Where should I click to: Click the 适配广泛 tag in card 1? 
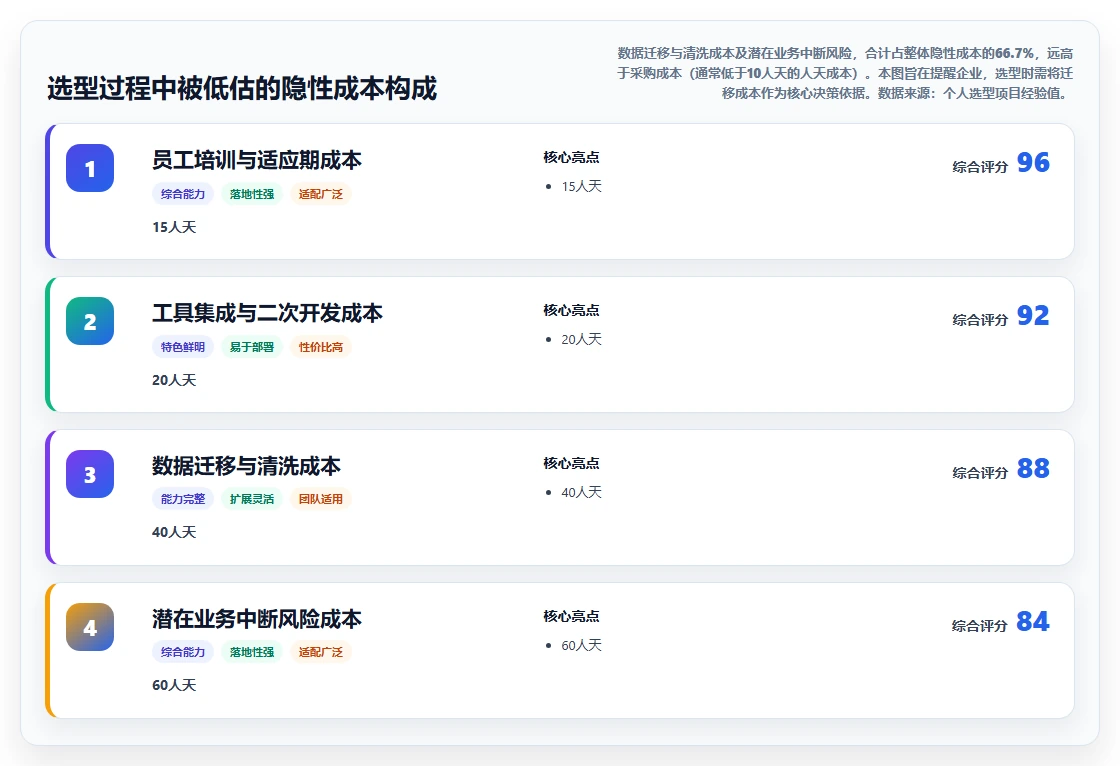(x=321, y=194)
